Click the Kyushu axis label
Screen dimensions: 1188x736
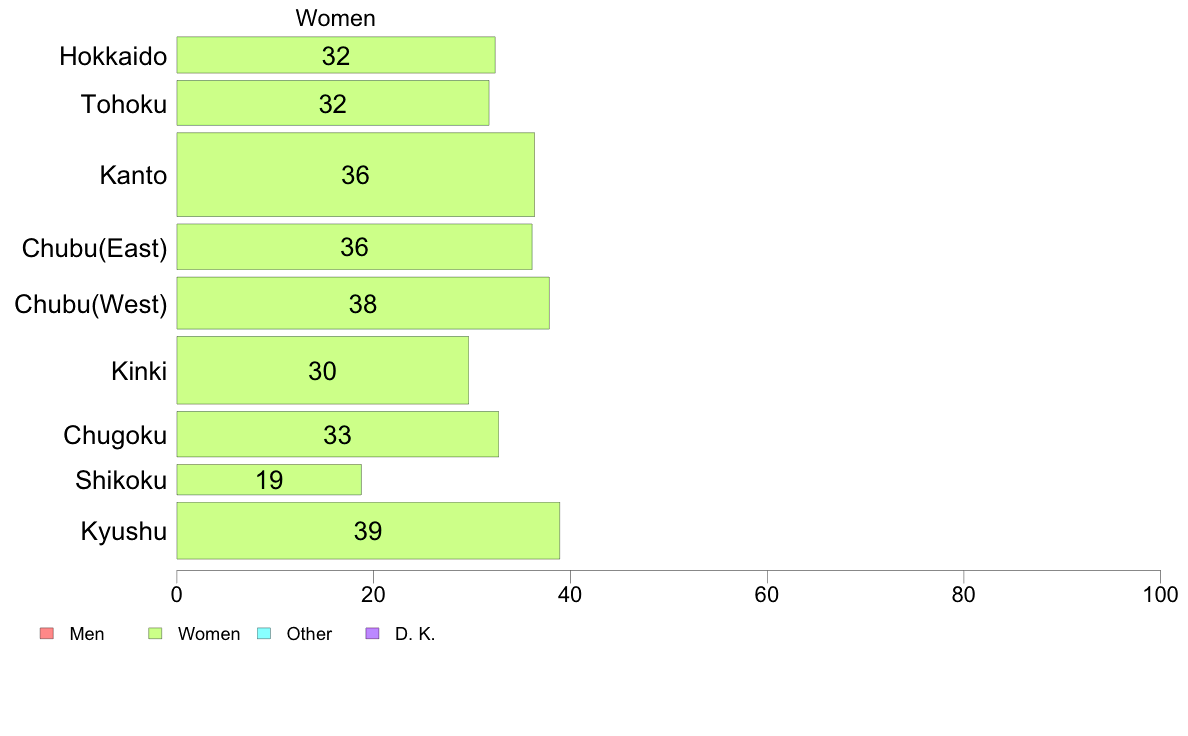[123, 531]
